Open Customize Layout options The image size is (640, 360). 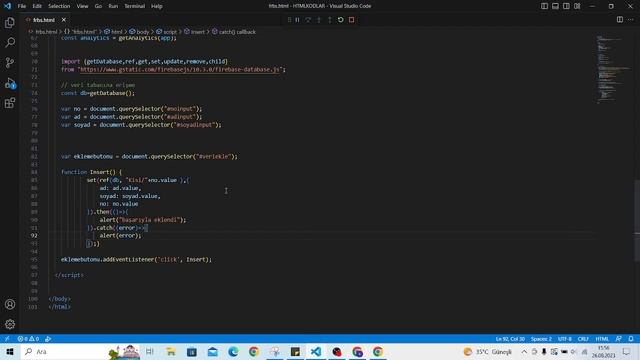[577, 6]
